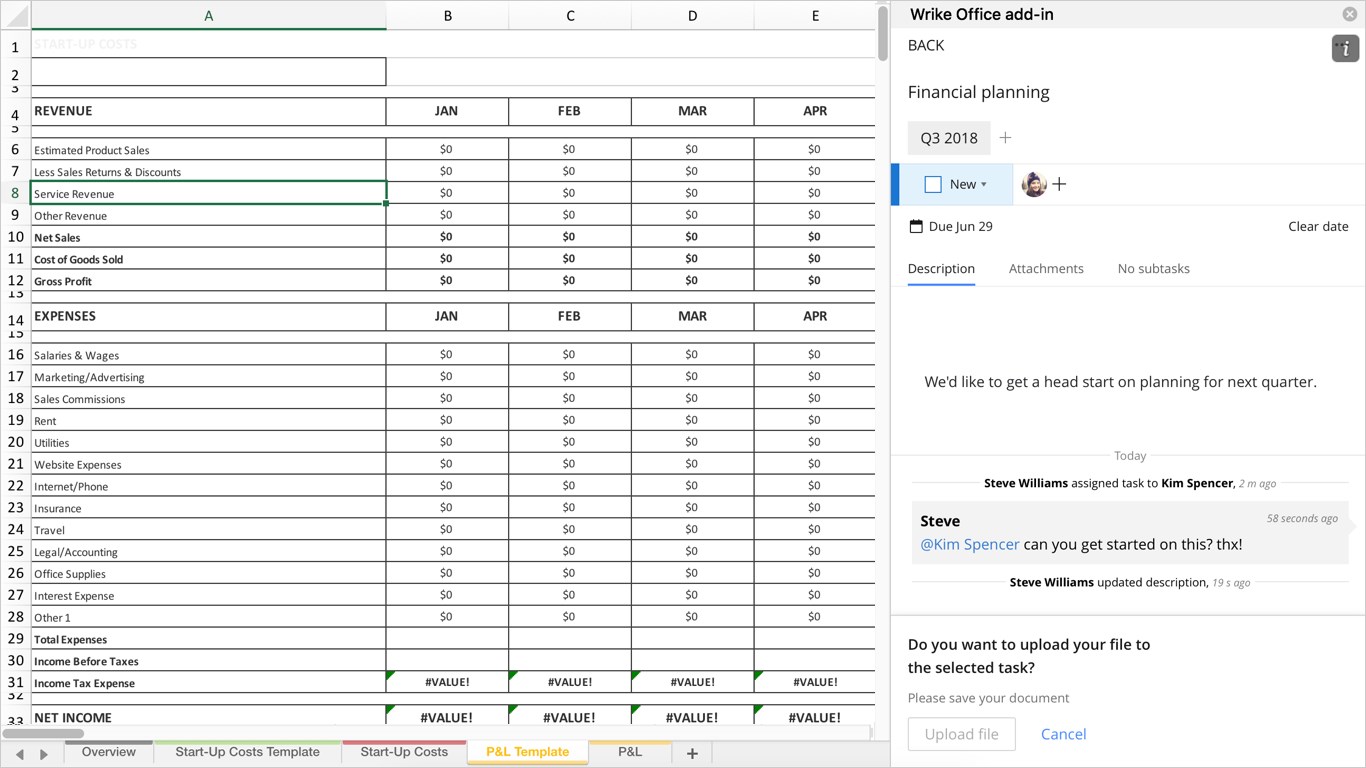Click the Marketing/Advertising cell
Viewport: 1366px width, 768px height.
point(208,377)
